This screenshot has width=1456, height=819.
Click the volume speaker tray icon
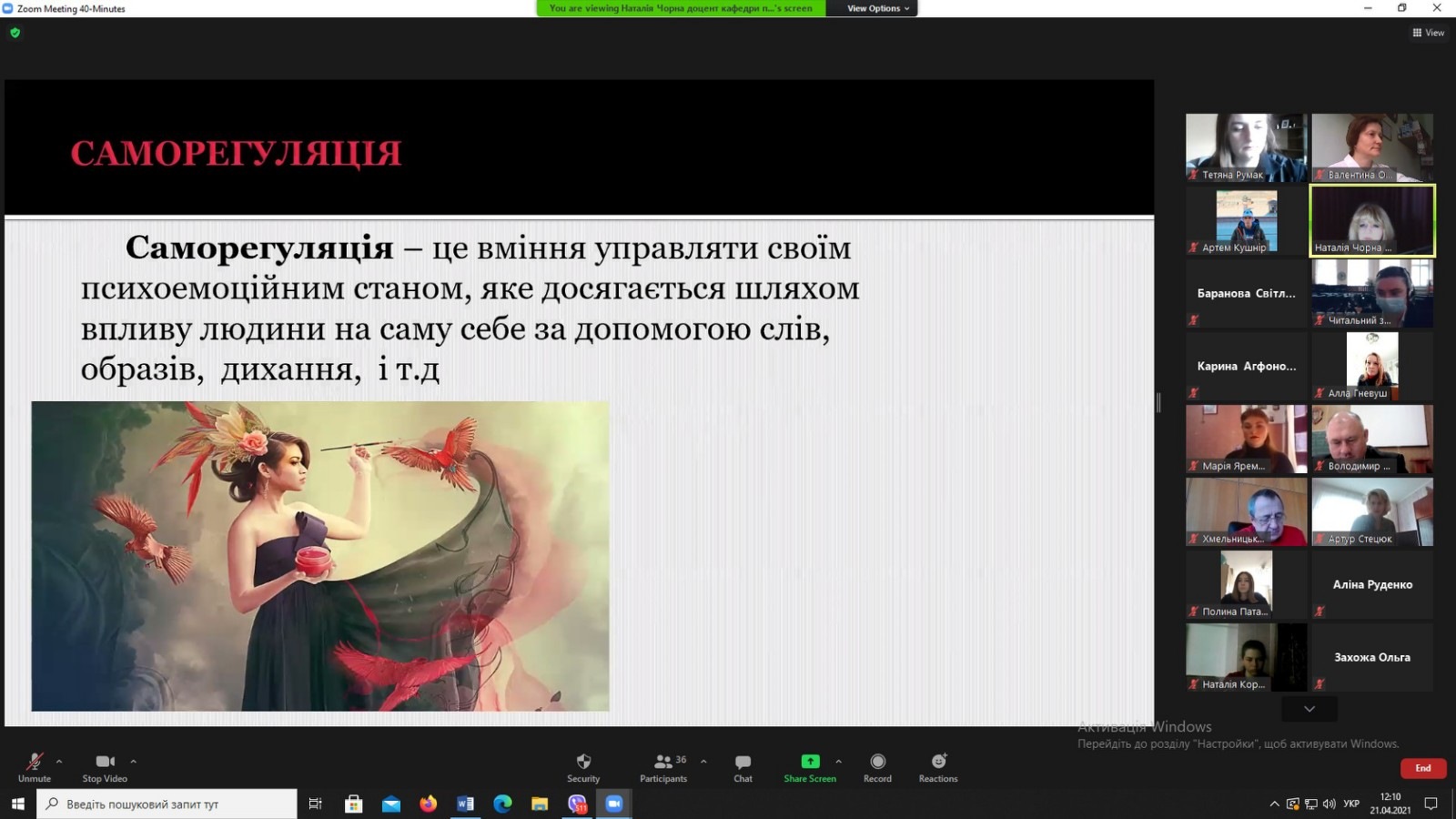[1330, 804]
